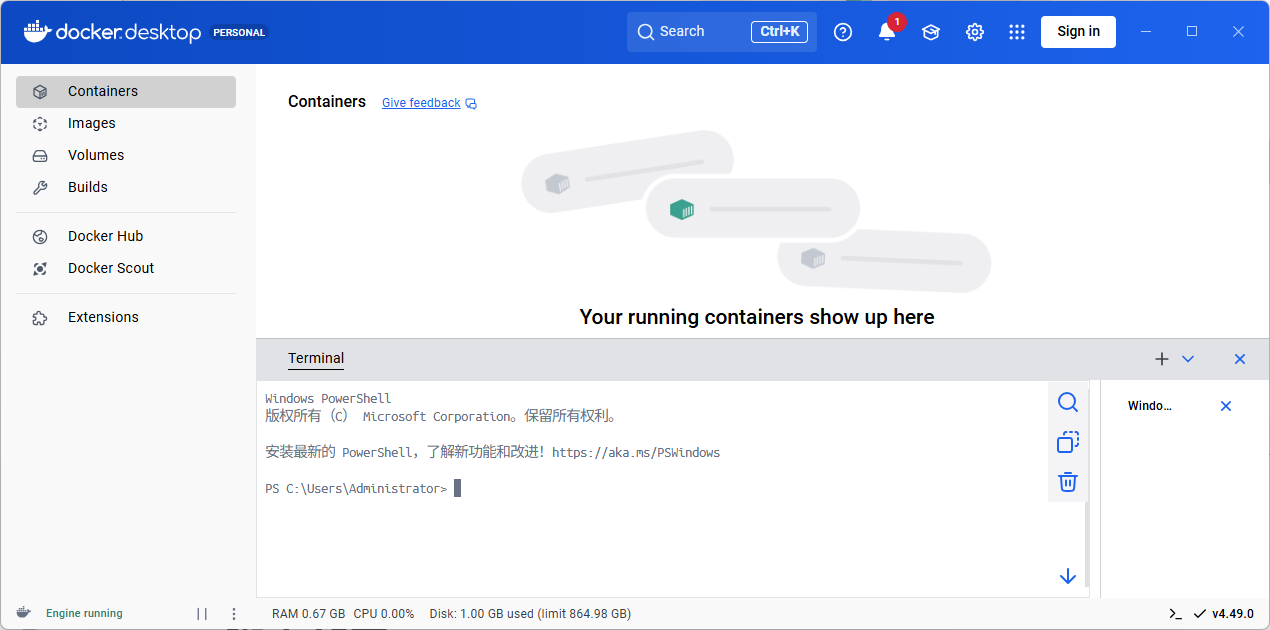
Task: Search the terminal with the magnifier icon
Action: tap(1068, 402)
